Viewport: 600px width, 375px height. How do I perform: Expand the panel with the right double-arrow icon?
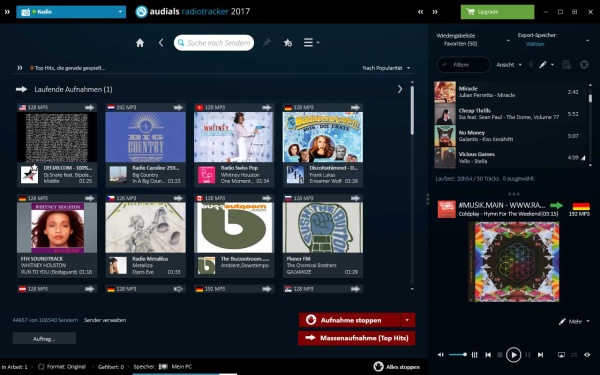pyautogui.click(x=435, y=12)
